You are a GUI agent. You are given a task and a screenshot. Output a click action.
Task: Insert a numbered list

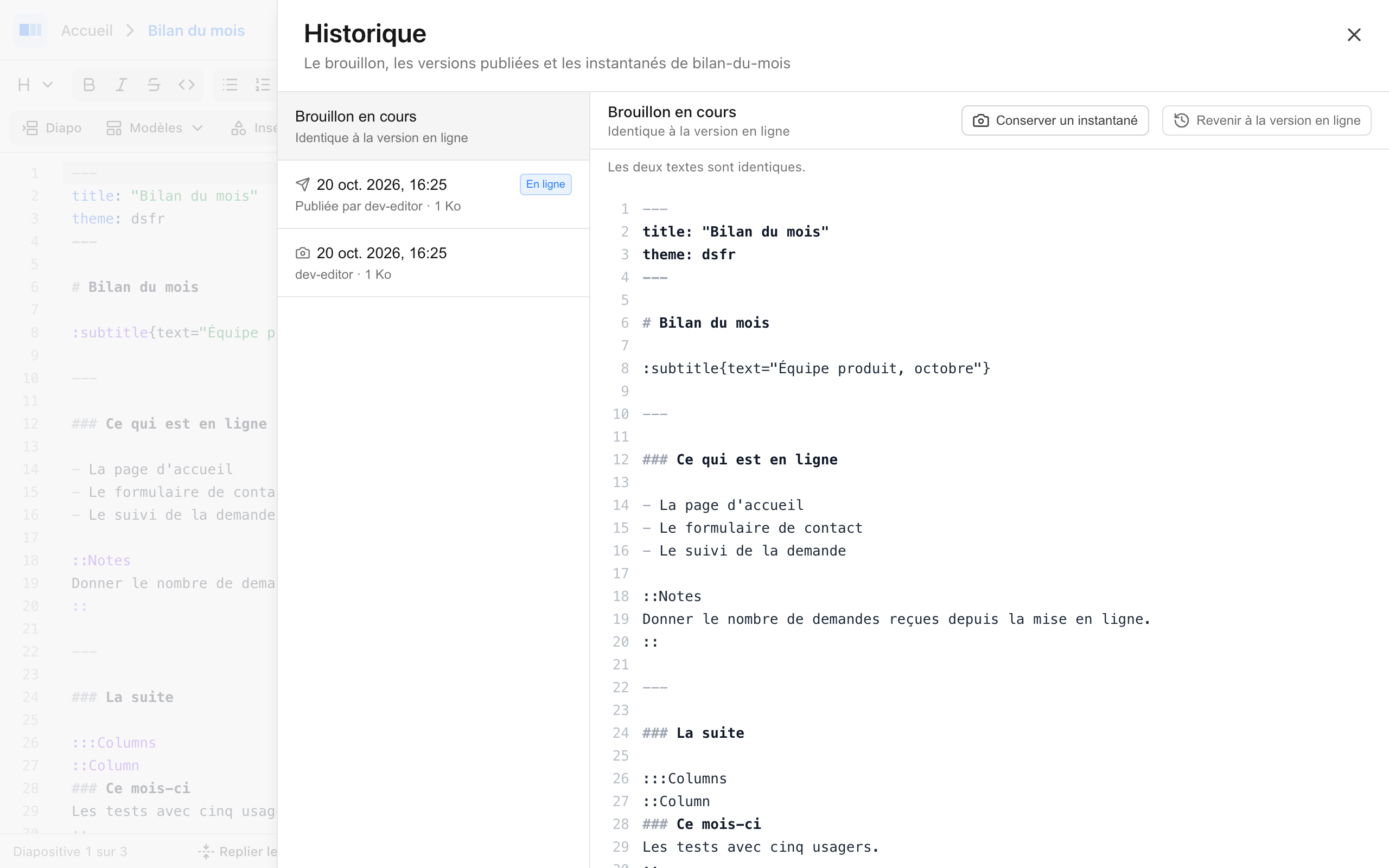pos(263,85)
